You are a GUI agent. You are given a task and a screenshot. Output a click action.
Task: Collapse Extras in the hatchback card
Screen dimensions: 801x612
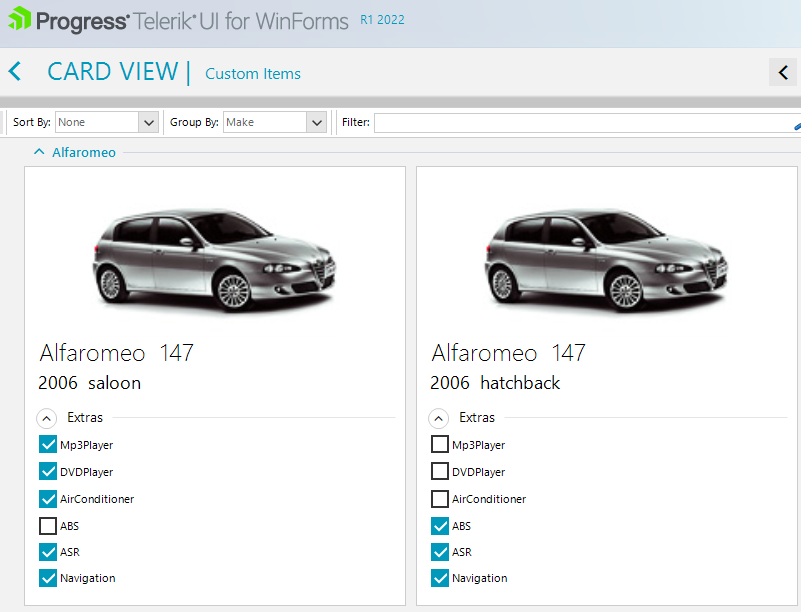[x=438, y=418]
